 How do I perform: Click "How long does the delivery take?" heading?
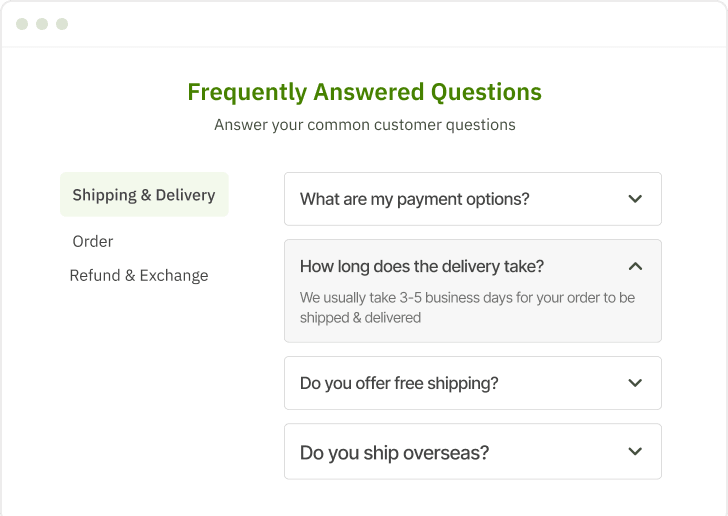[x=422, y=267]
